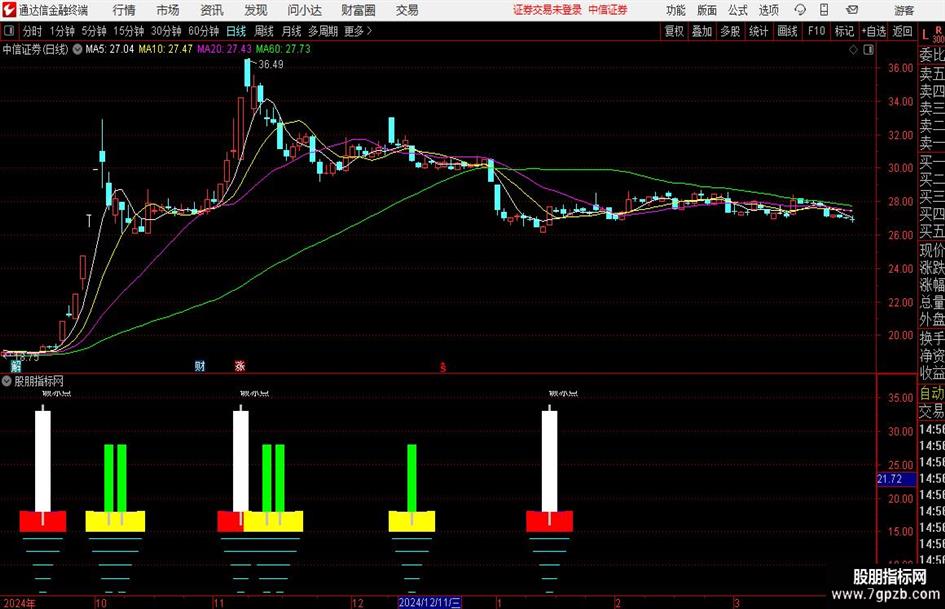Click the MA10: 27.47 value
Screen dimensions: 945x609
click(165, 49)
